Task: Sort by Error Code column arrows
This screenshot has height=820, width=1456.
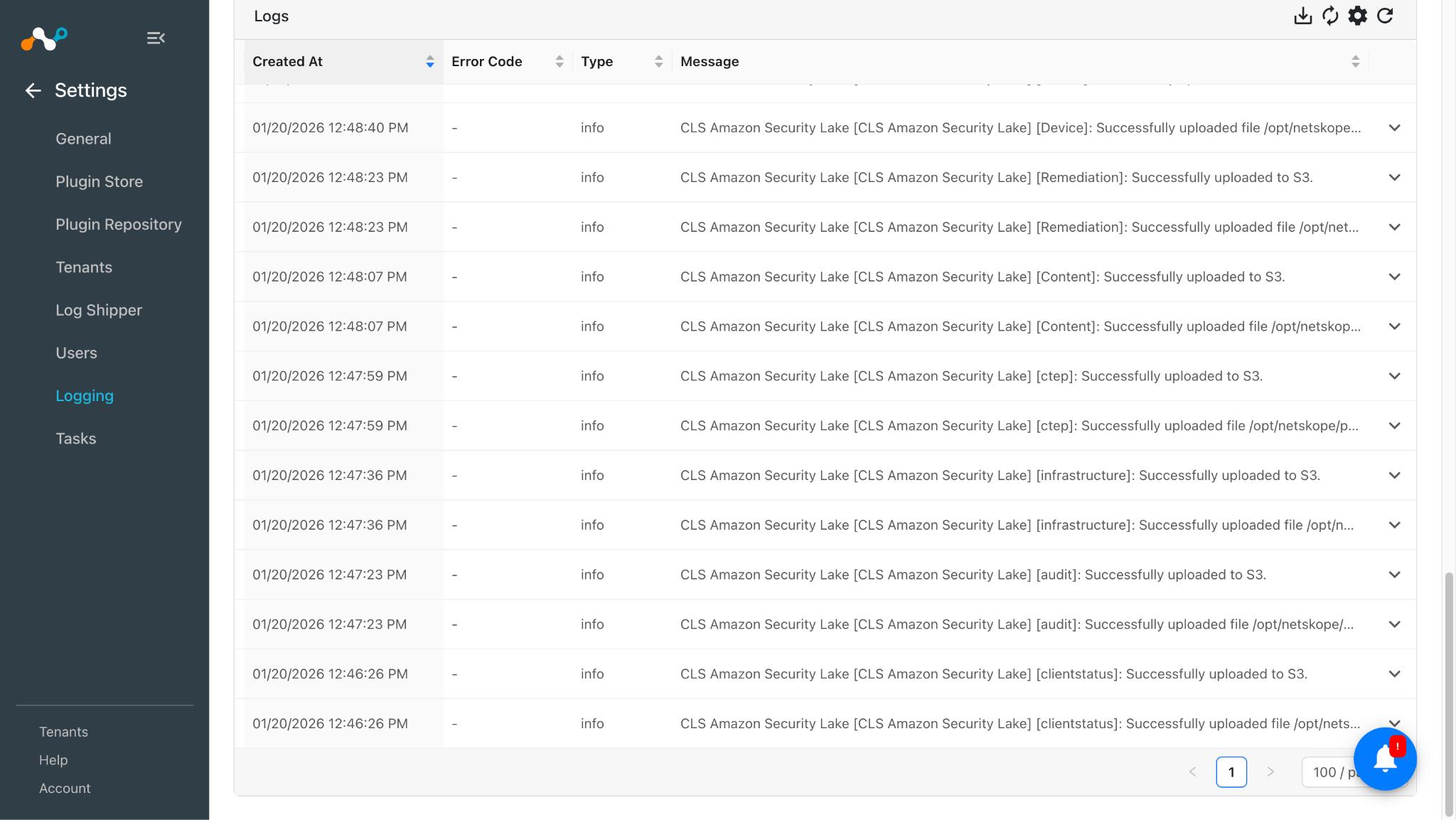Action: click(x=560, y=62)
